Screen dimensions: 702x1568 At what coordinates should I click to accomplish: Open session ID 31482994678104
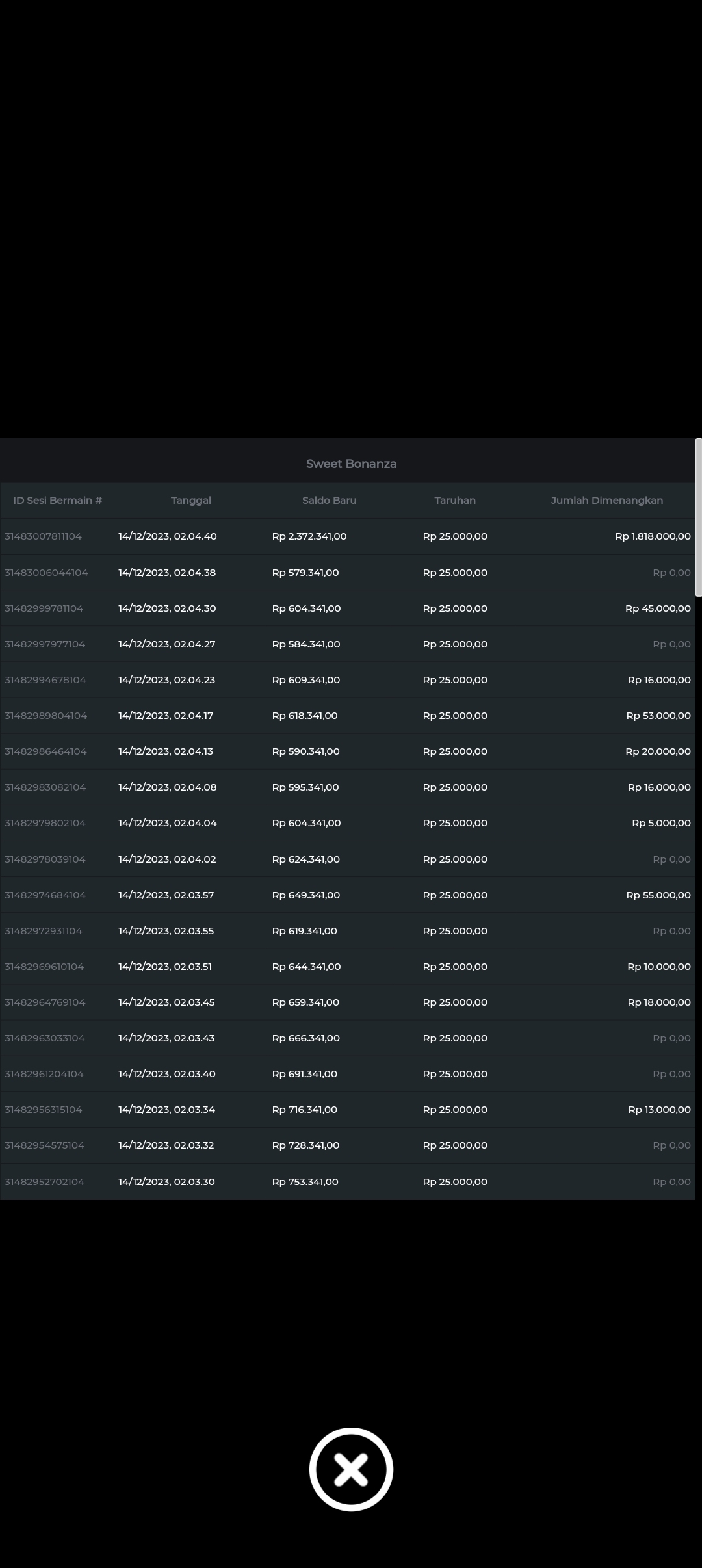(45, 680)
